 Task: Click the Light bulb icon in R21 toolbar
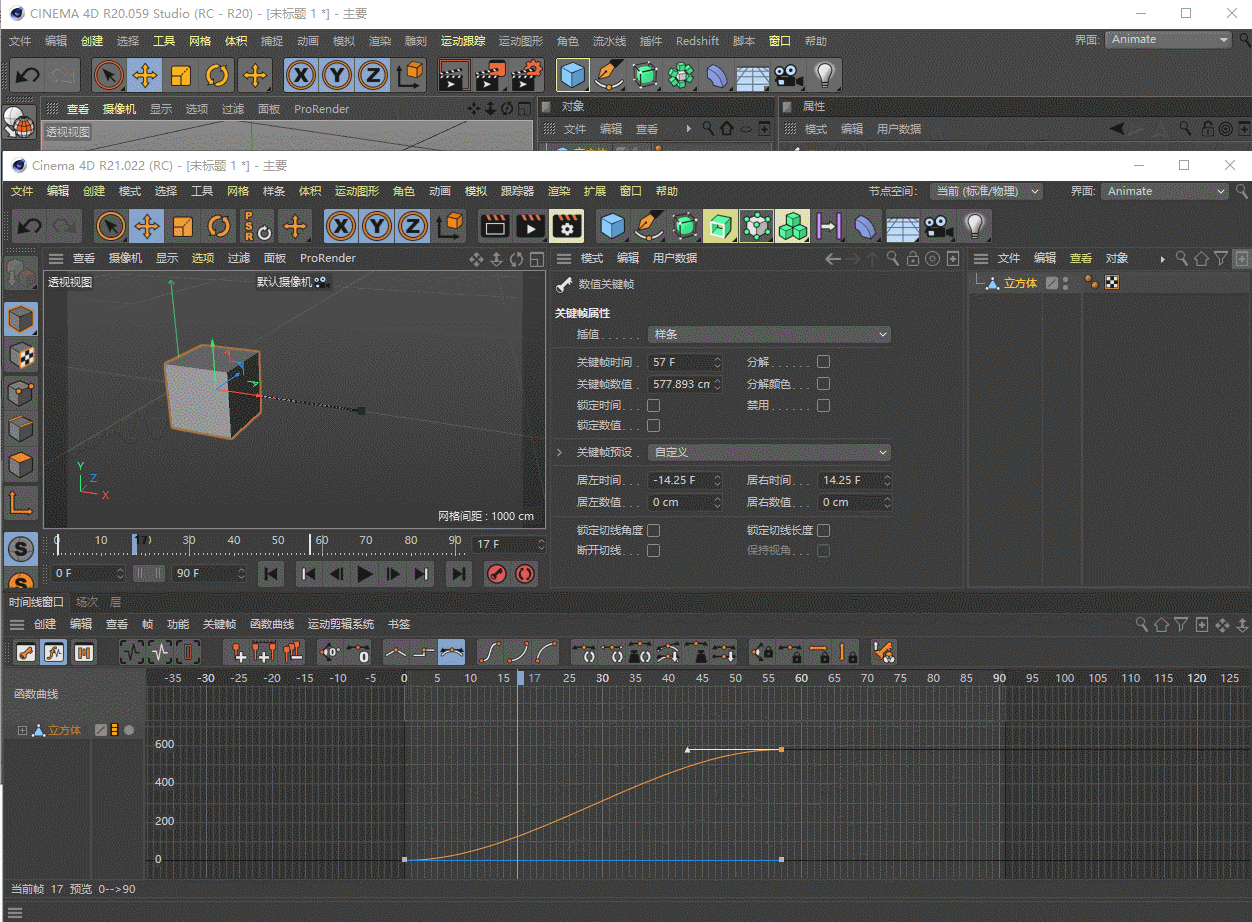(975, 227)
